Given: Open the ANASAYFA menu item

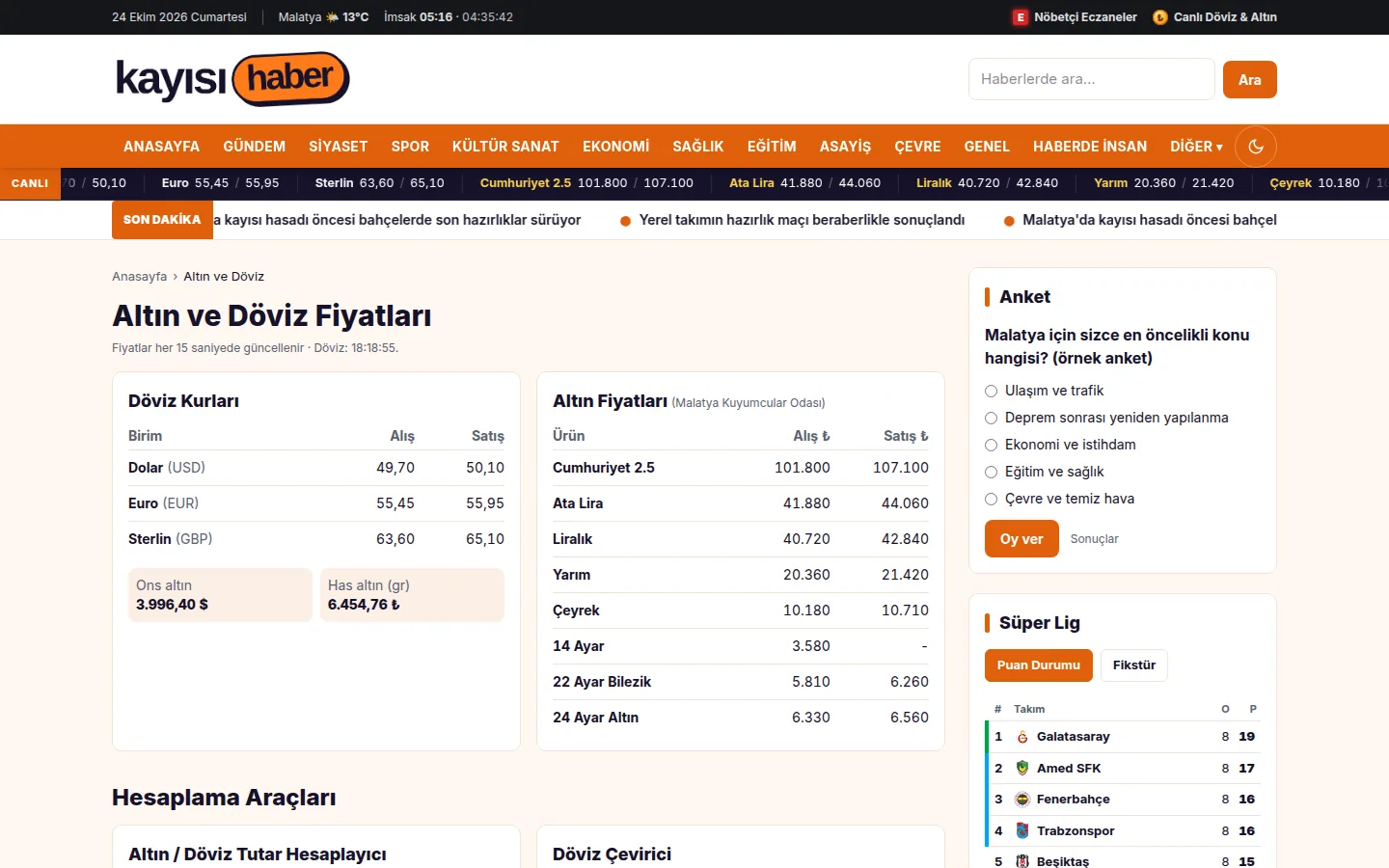Looking at the screenshot, I should click(x=161, y=147).
